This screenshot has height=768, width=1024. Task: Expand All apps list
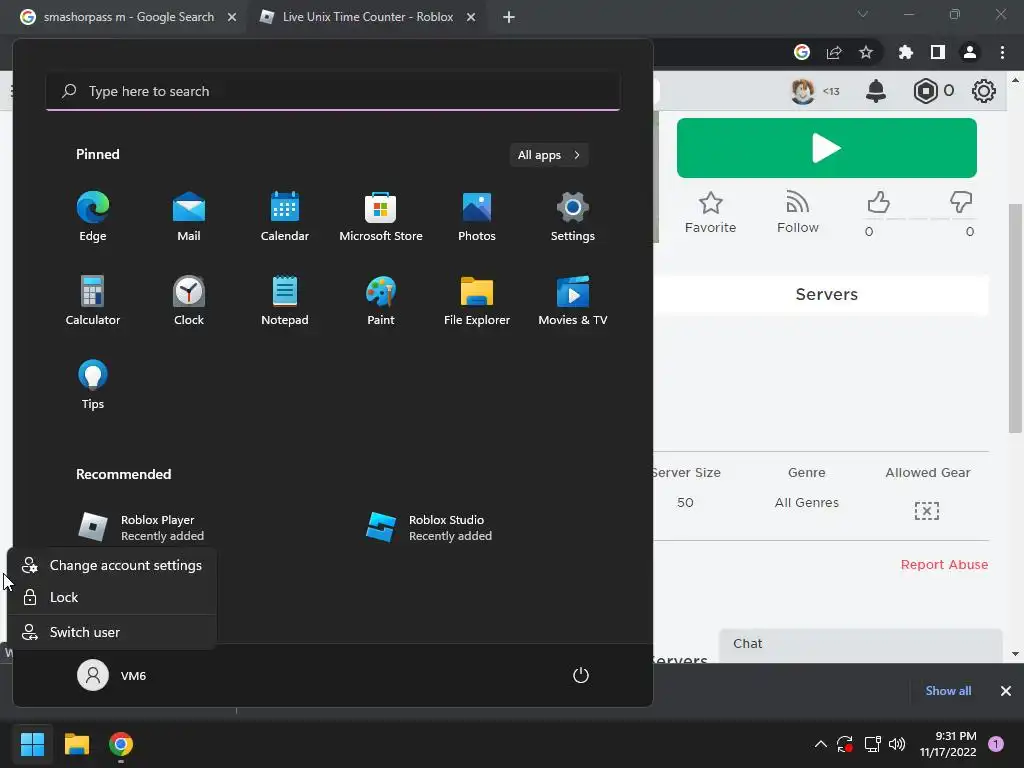coord(549,155)
